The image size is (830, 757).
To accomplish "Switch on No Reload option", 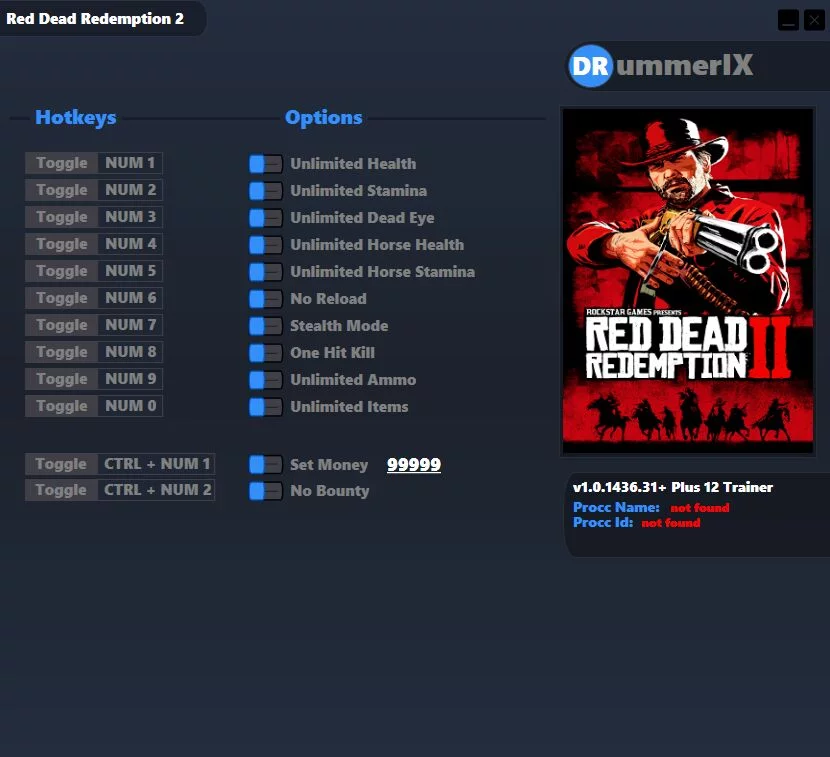I will click(266, 299).
